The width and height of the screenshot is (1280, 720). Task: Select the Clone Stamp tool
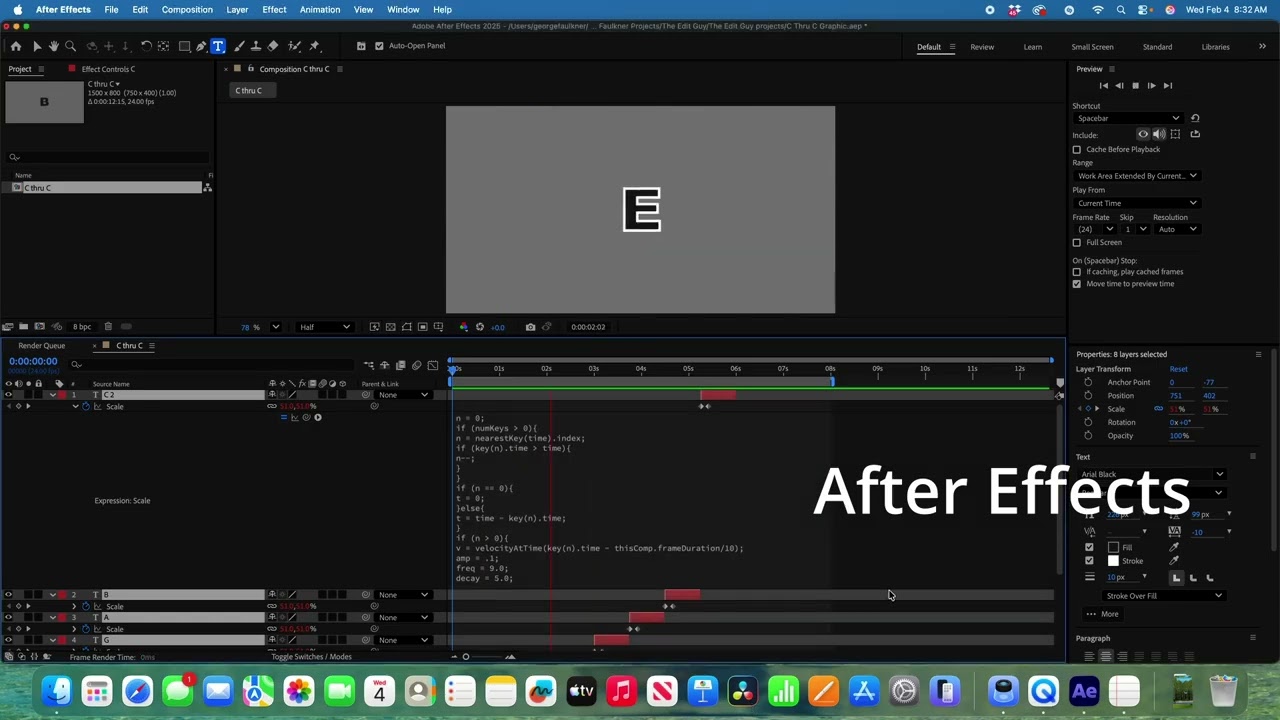pos(256,46)
